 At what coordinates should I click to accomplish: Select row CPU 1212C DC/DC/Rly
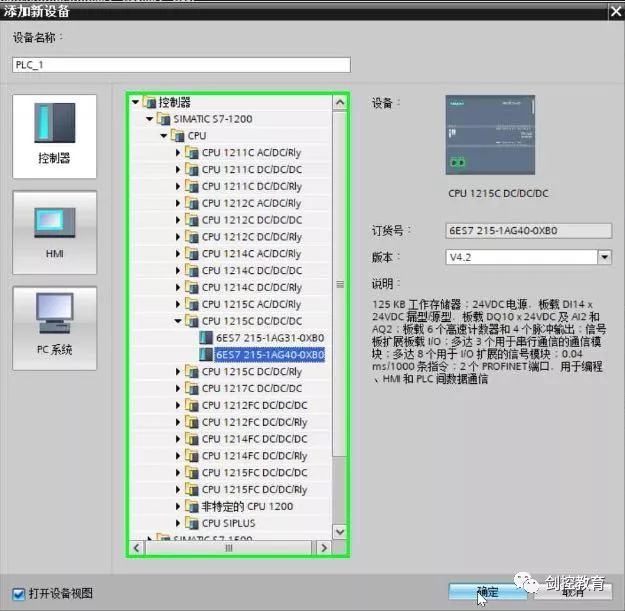coord(252,237)
